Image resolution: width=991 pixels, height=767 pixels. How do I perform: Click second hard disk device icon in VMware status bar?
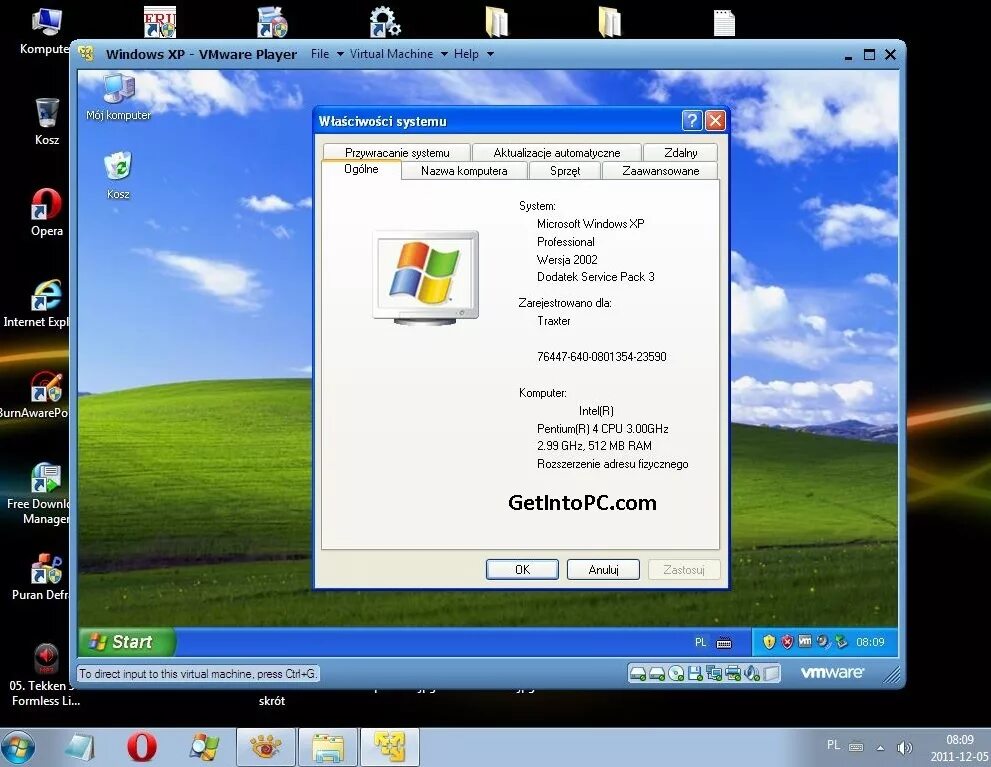657,674
